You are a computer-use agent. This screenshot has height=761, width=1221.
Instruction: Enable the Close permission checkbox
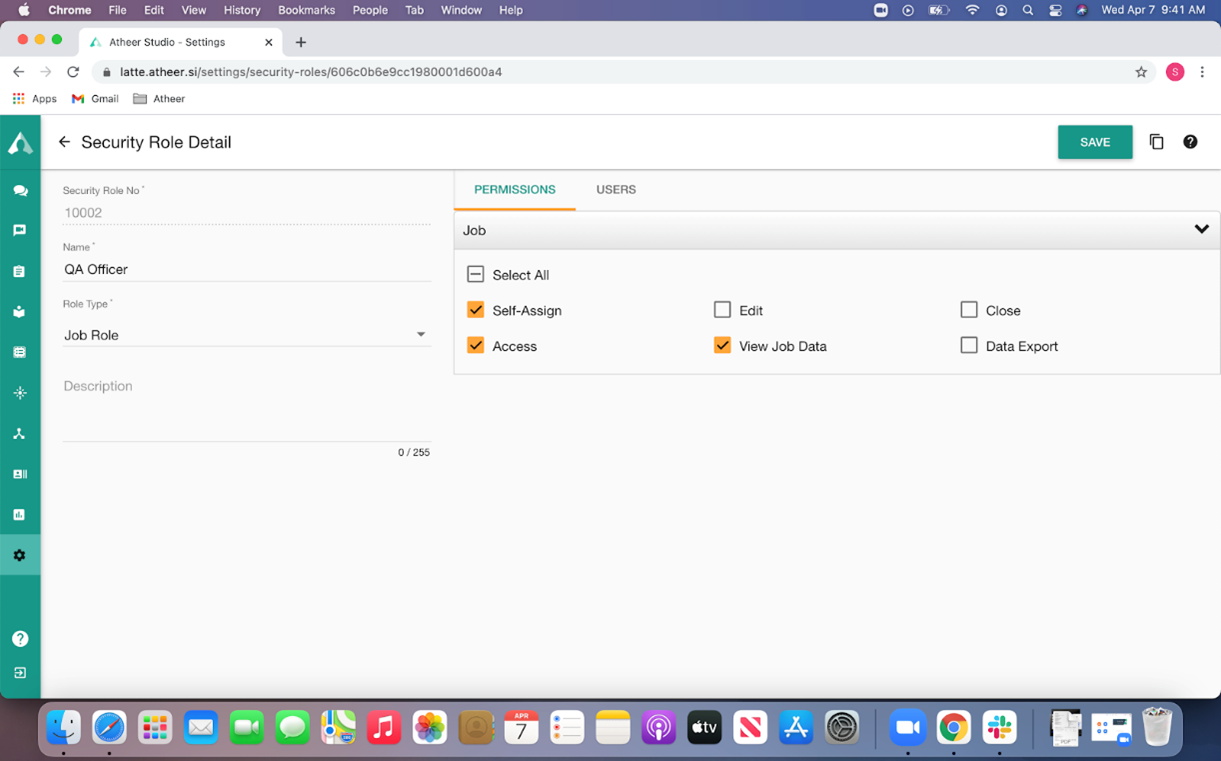click(x=969, y=310)
